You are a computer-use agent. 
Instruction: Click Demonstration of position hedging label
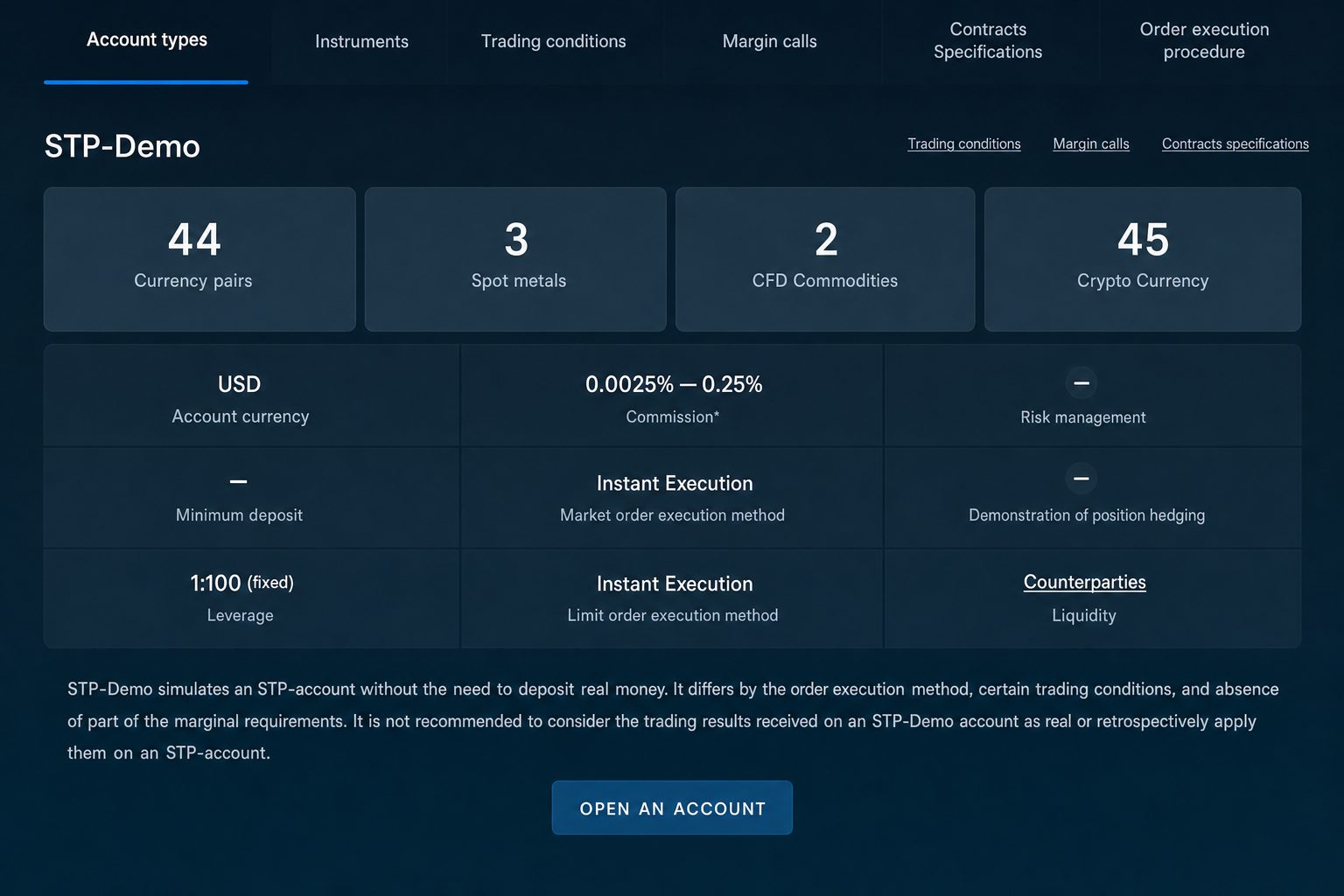(x=1087, y=515)
